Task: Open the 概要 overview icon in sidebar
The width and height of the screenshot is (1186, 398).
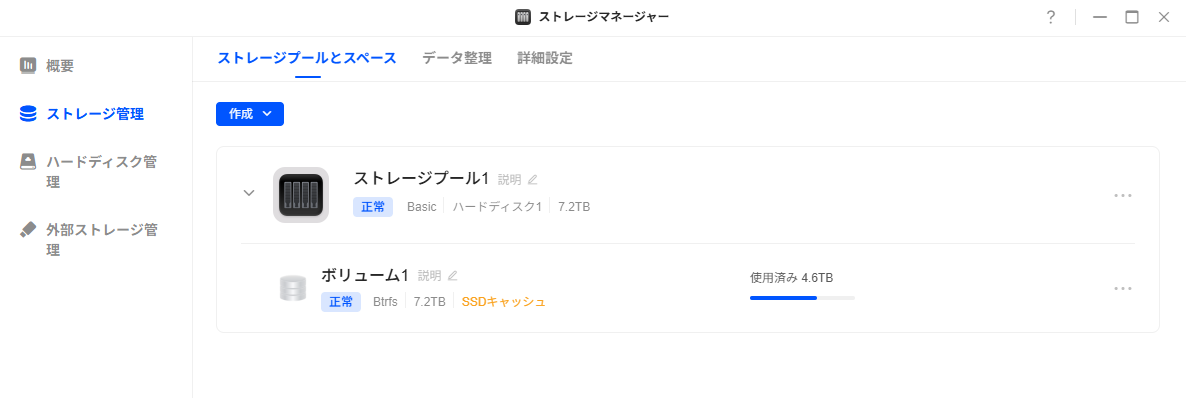Action: 28,66
